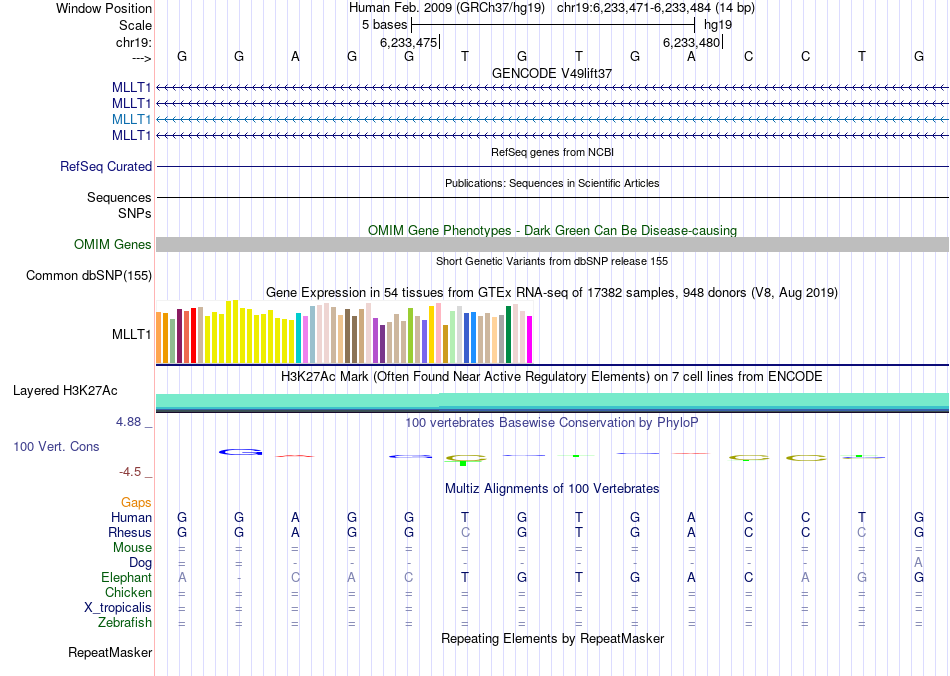Click the light-blue highlighted MLLT1 transcript line
Viewport: 950px width, 676px height.
pyautogui.click(x=552, y=119)
